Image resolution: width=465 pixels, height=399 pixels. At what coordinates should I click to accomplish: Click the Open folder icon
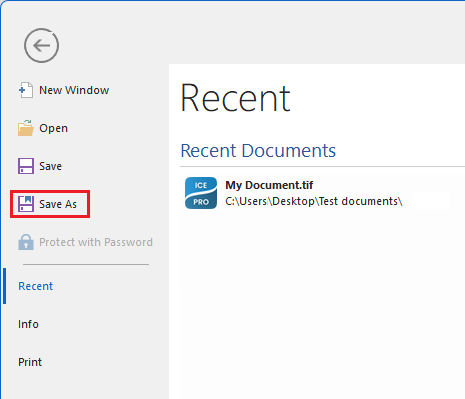point(26,128)
